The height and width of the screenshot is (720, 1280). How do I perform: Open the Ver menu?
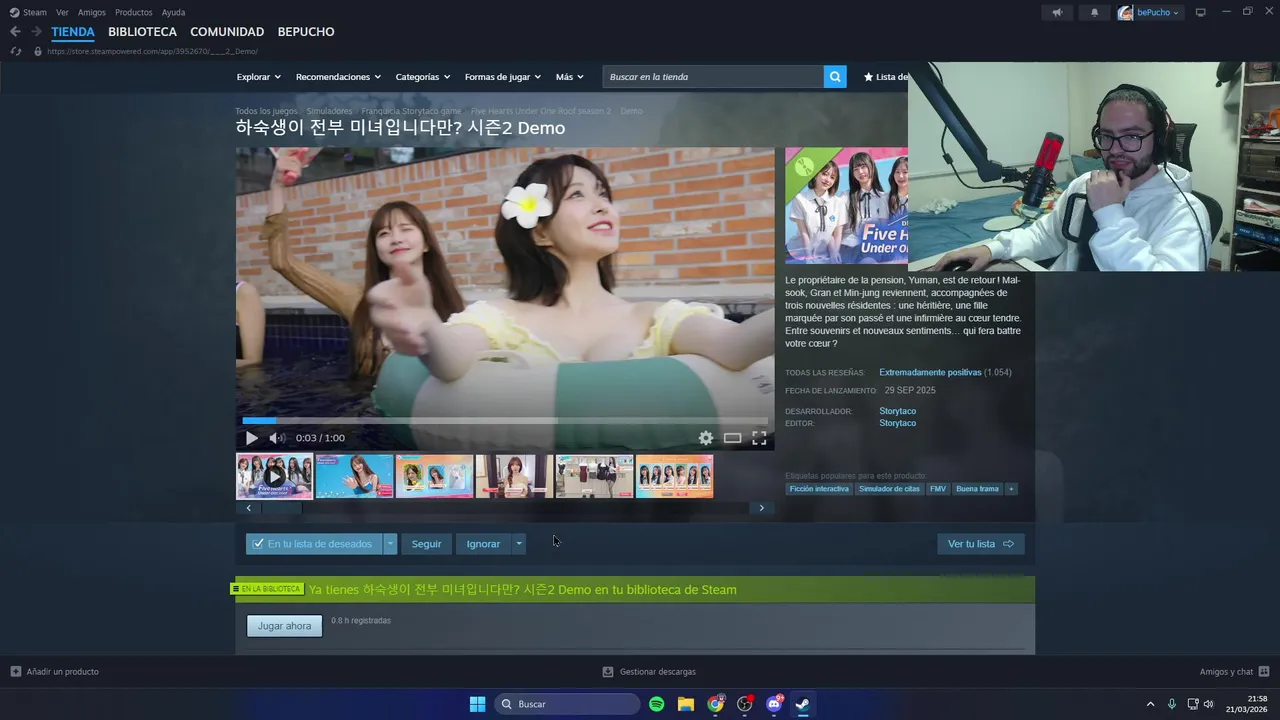pos(62,12)
